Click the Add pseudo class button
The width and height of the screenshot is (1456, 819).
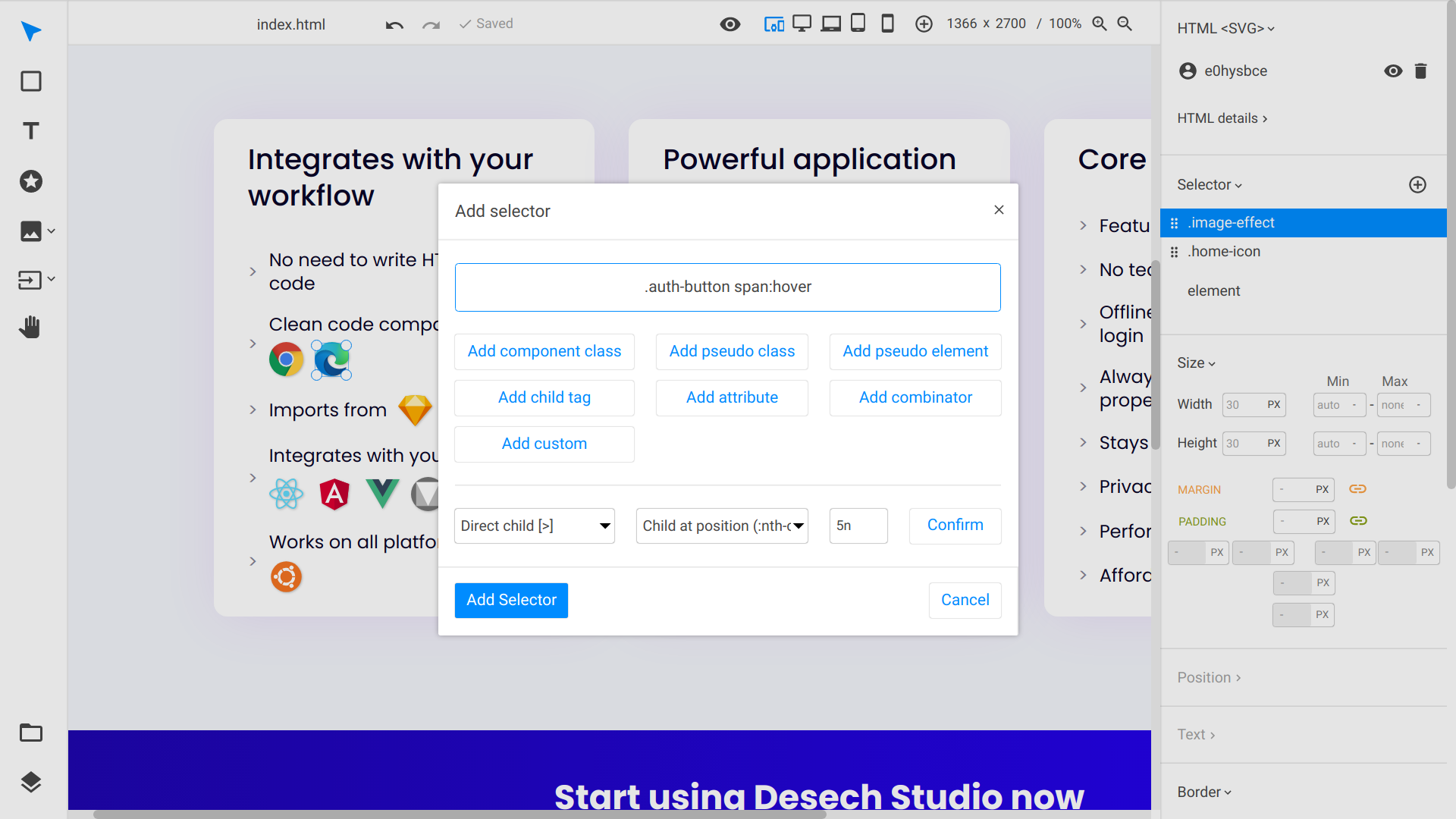click(732, 351)
